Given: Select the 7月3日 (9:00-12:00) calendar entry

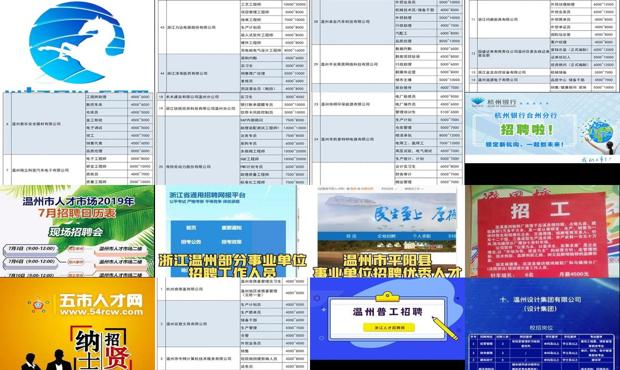Looking at the screenshot, I should pos(30,249).
